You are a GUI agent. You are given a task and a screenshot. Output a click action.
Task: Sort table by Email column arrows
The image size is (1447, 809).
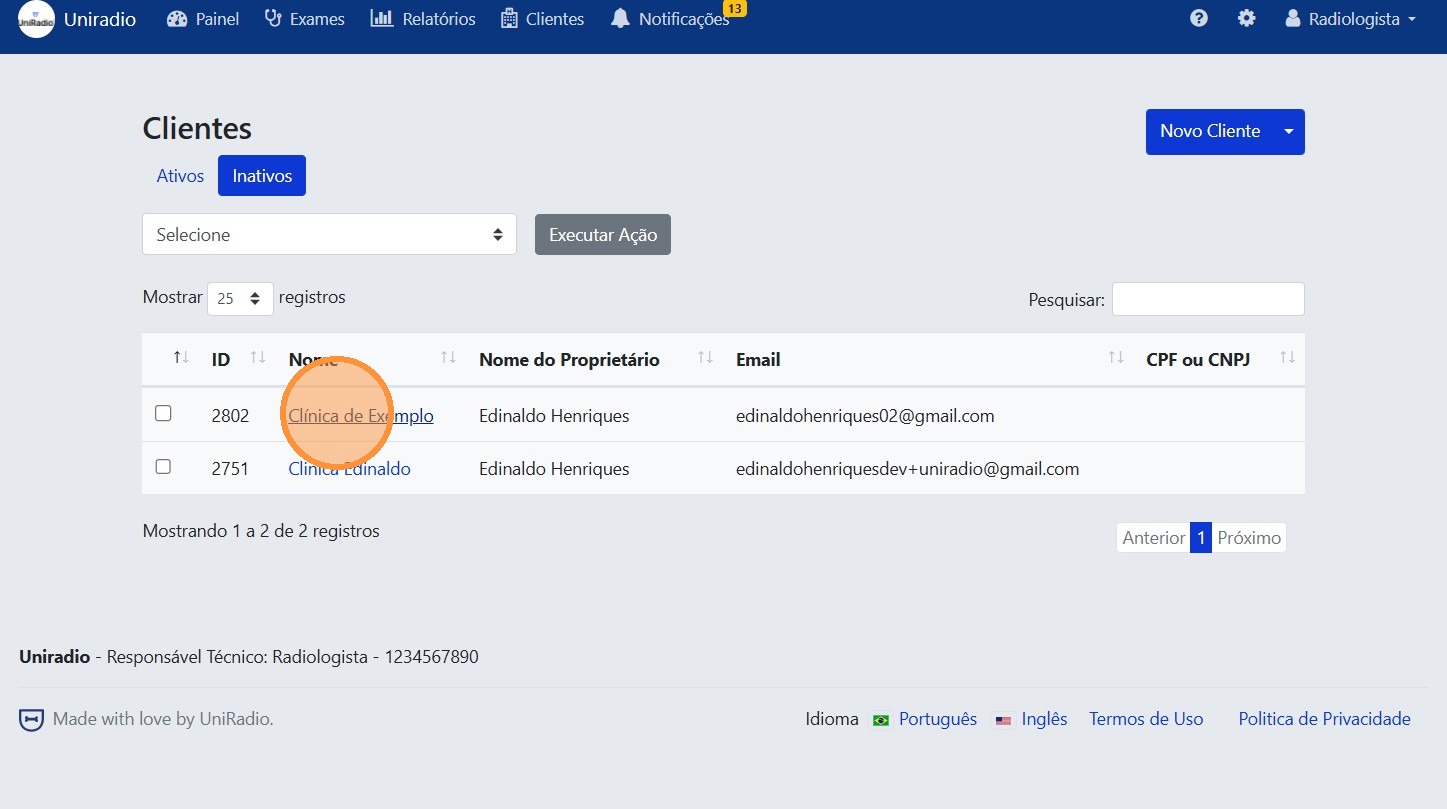tap(1116, 358)
